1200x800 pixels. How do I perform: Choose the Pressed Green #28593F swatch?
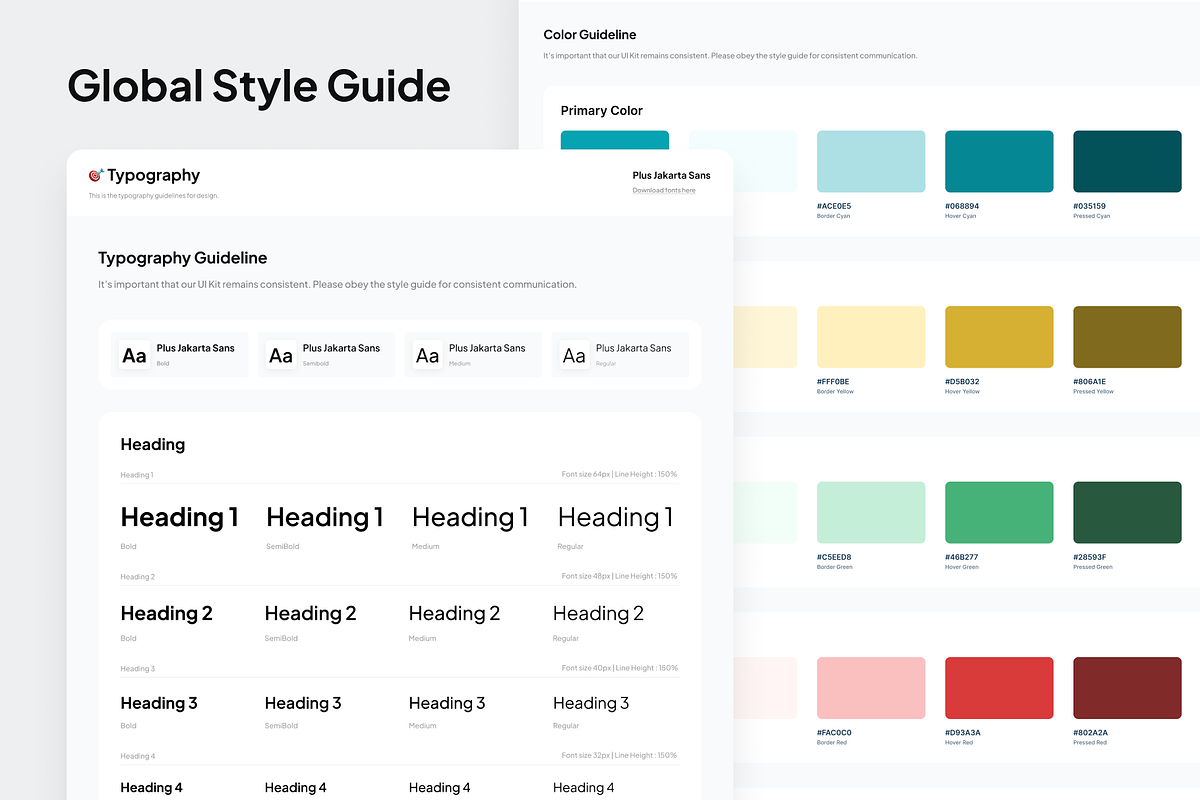tap(1127, 512)
